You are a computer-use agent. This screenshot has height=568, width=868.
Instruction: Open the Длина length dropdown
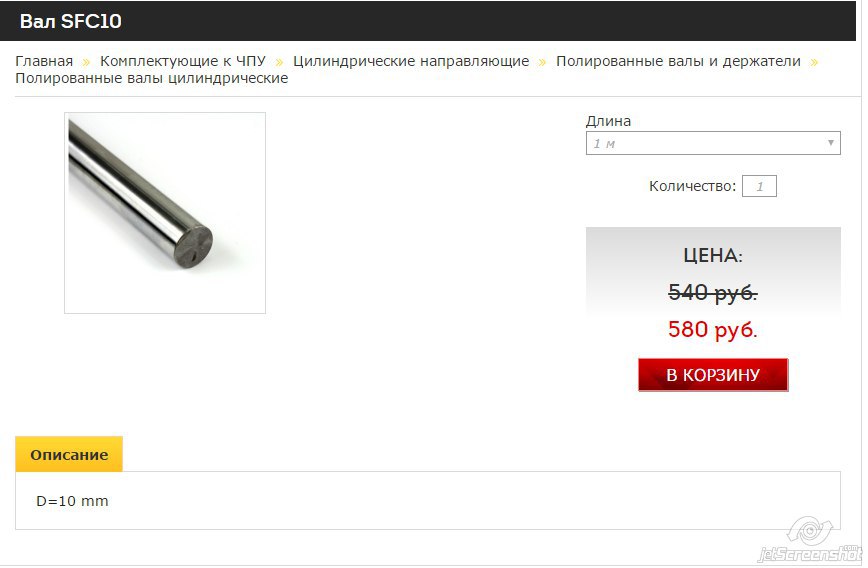pos(713,143)
